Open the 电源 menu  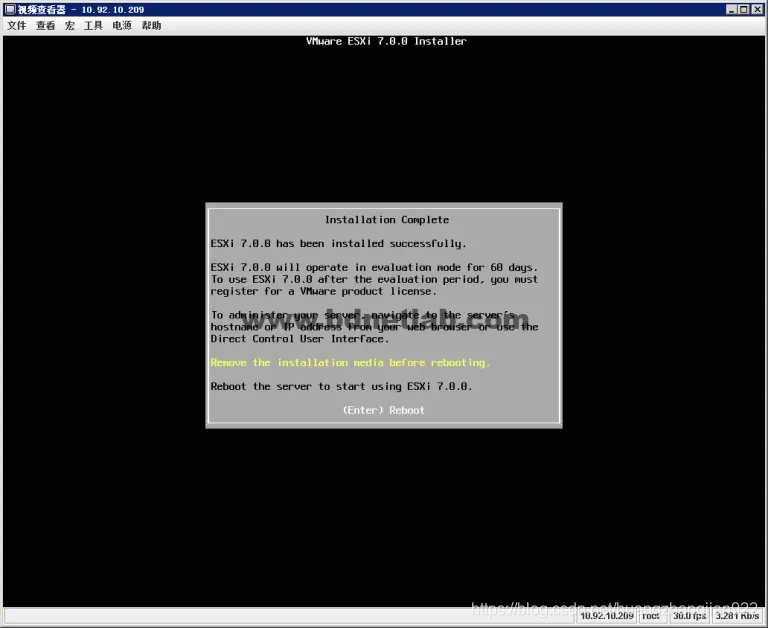[x=122, y=25]
